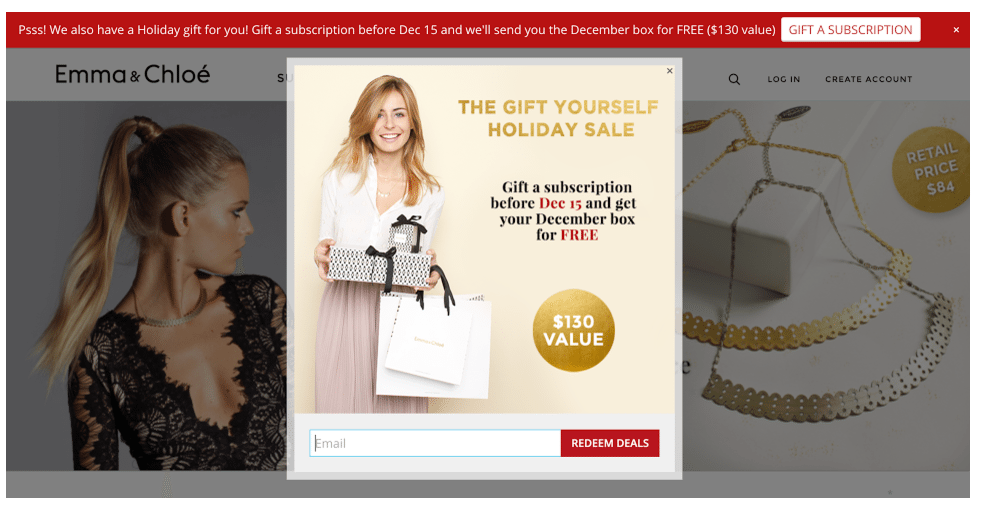The height and width of the screenshot is (510, 982).
Task: Click the Emma & Chloé logo
Action: 132,75
